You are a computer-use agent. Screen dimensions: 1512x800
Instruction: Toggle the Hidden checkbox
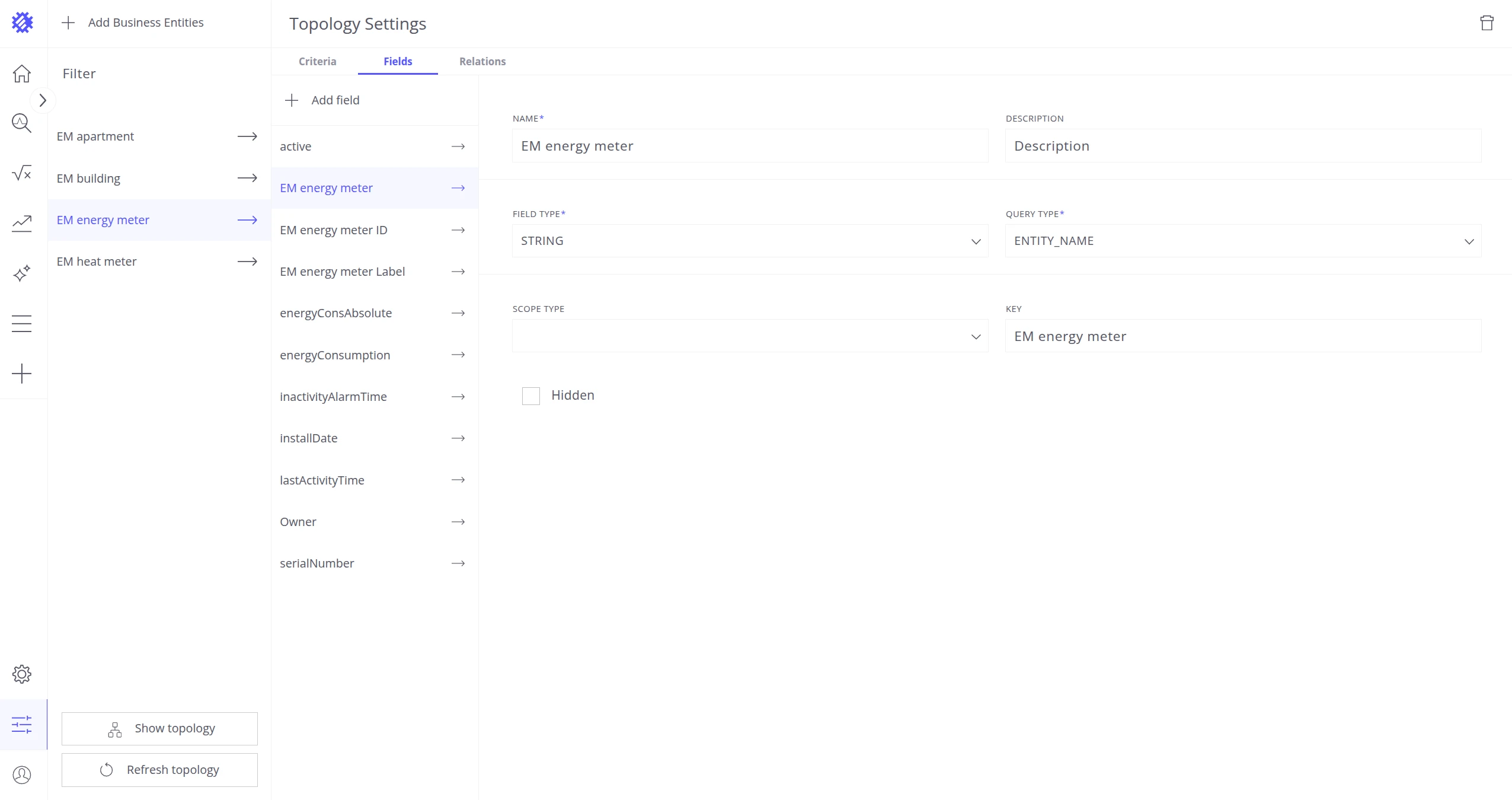[531, 396]
